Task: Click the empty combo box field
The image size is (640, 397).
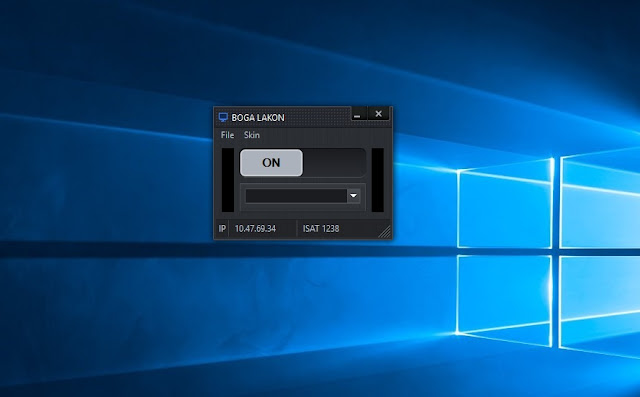Action: tap(296, 196)
